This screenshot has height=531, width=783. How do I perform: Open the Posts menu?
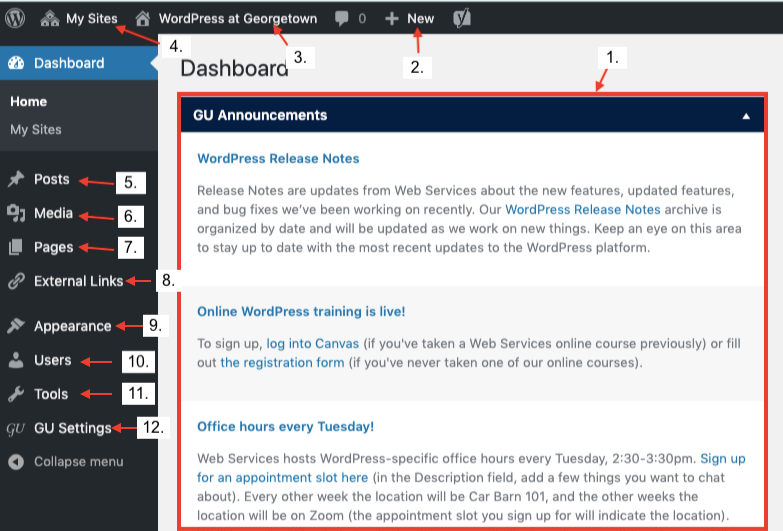(51, 179)
